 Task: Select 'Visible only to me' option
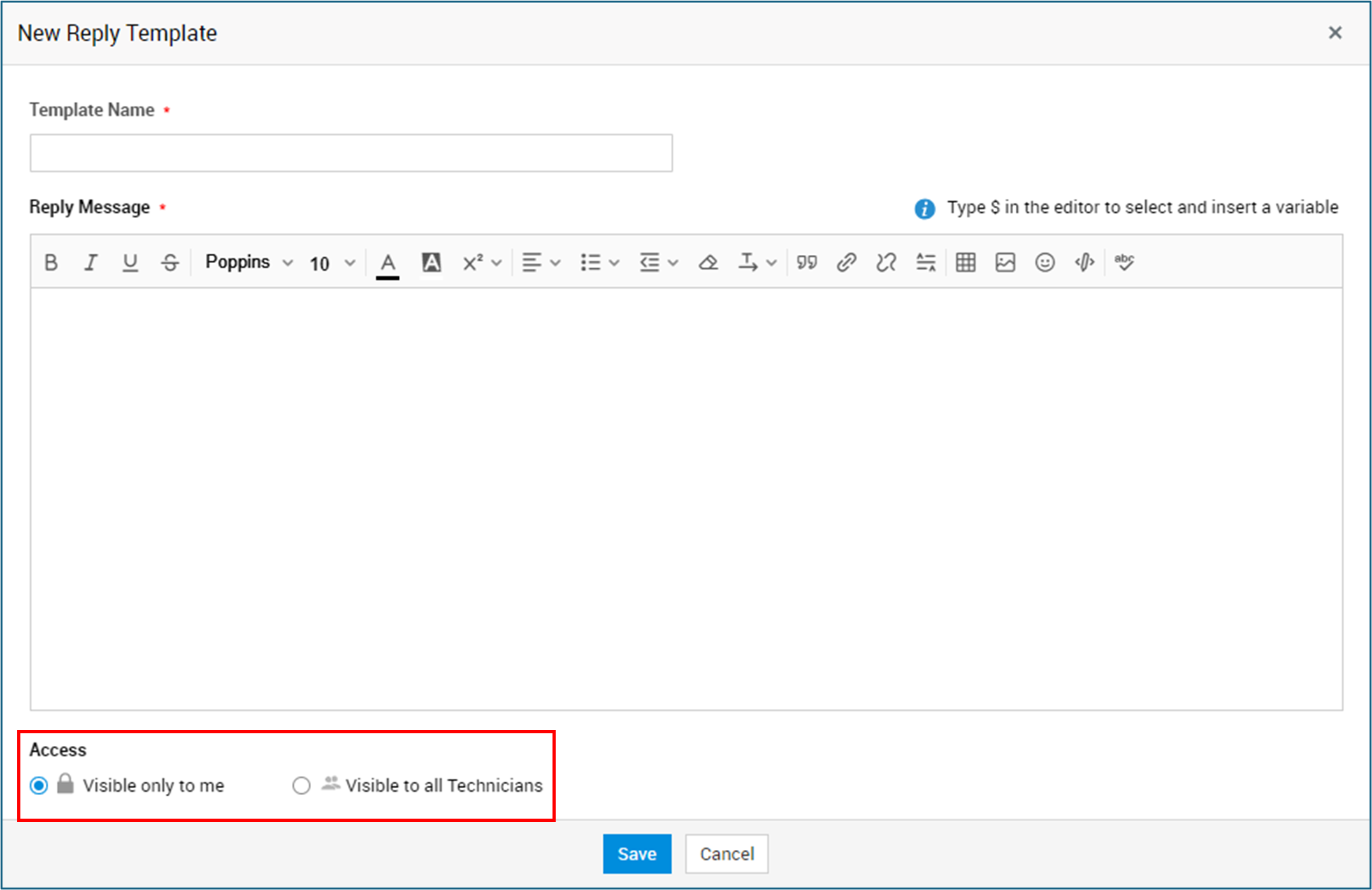[39, 786]
